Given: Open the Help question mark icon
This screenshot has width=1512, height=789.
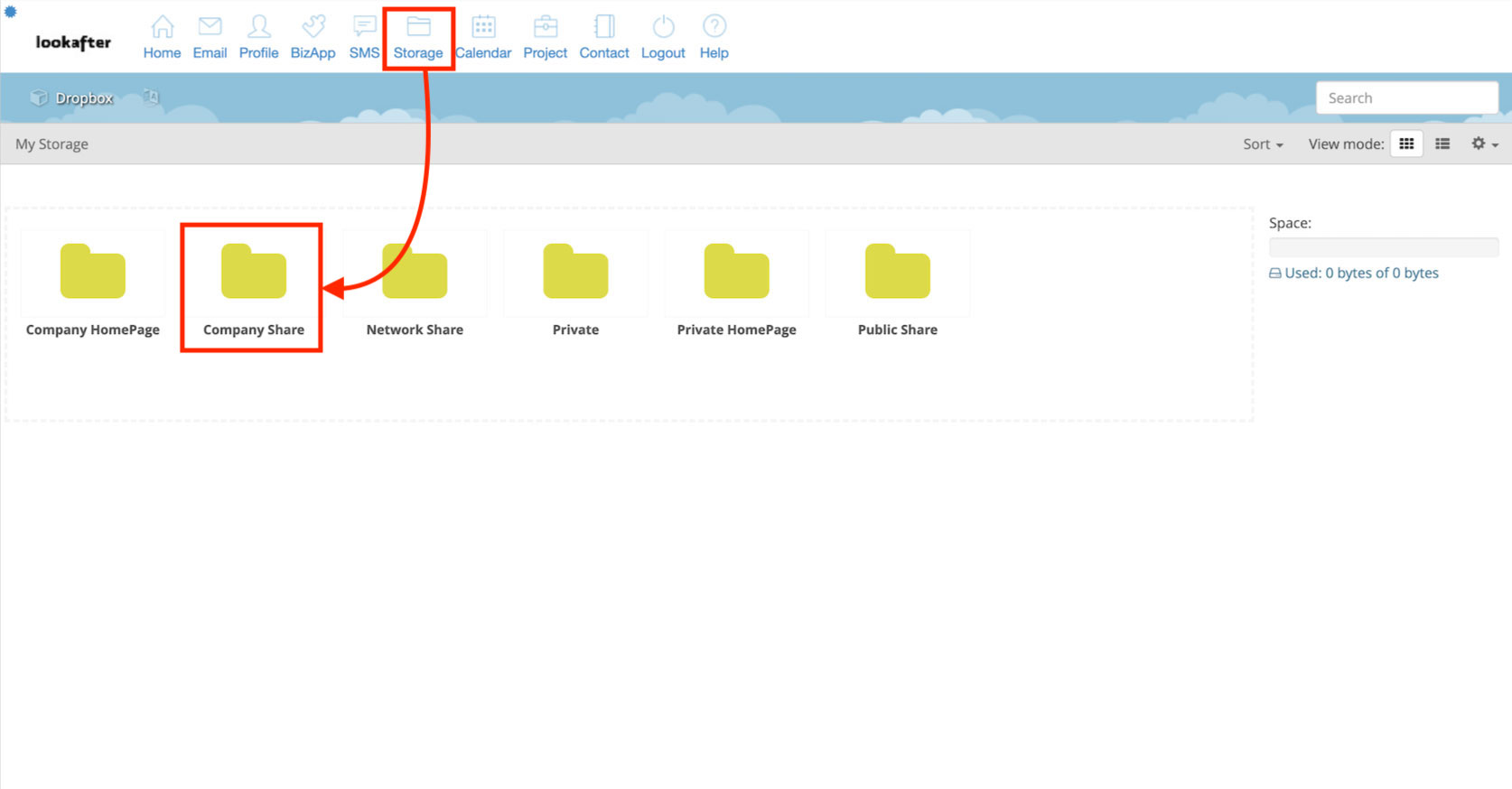Looking at the screenshot, I should coord(714,27).
